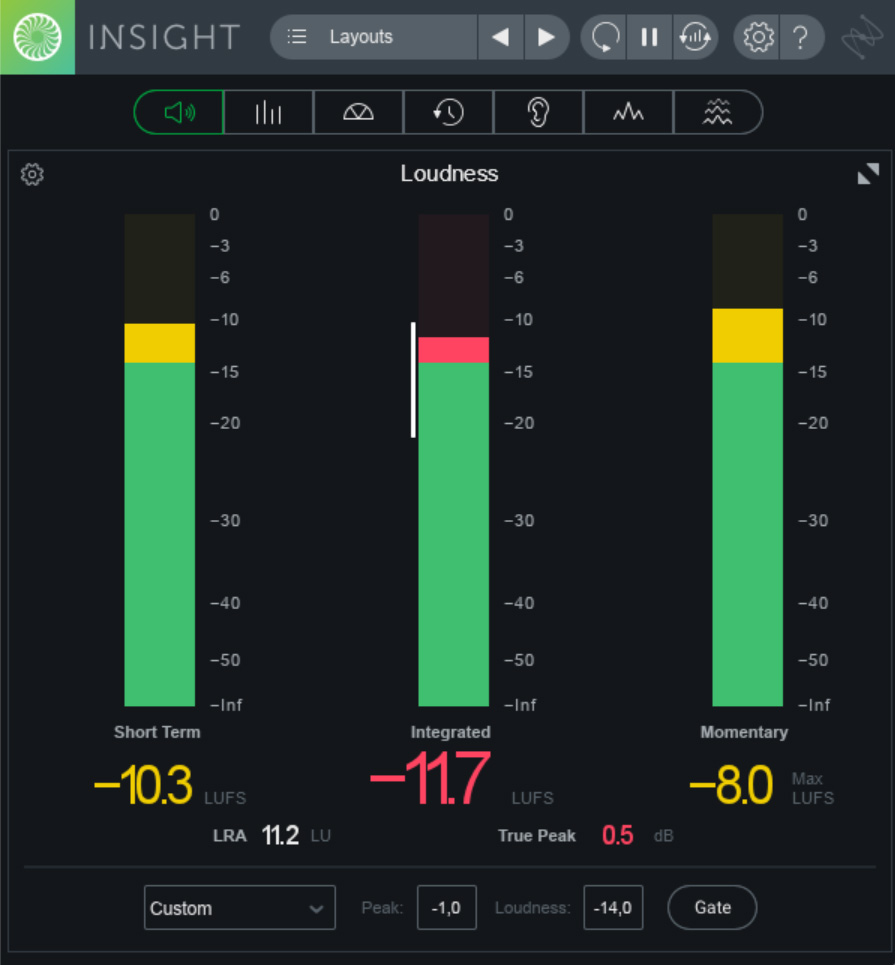Click the Integrated loudness meter bar
Image resolution: width=895 pixels, height=965 pixels.
pos(454,460)
